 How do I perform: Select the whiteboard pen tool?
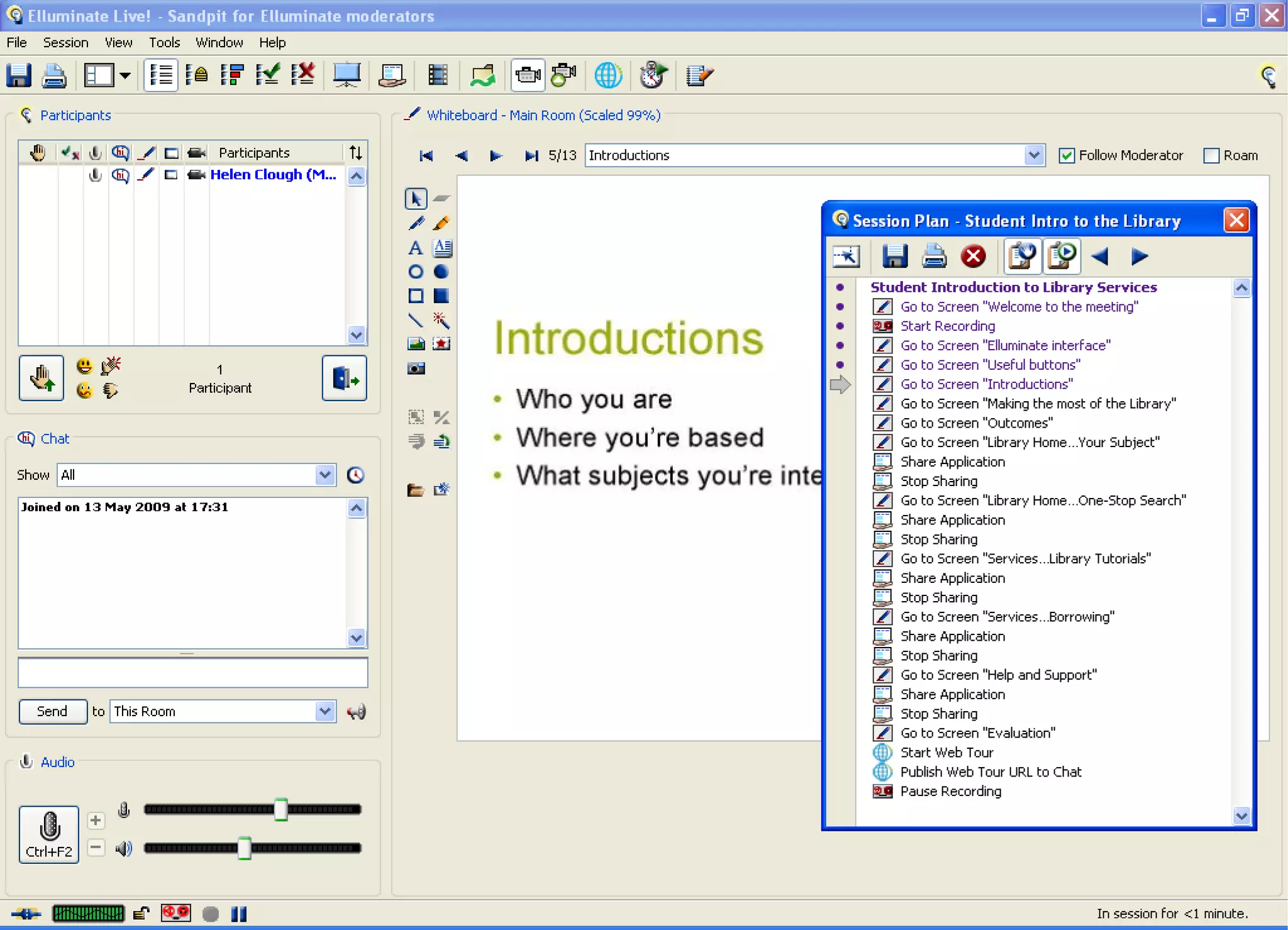tap(415, 223)
